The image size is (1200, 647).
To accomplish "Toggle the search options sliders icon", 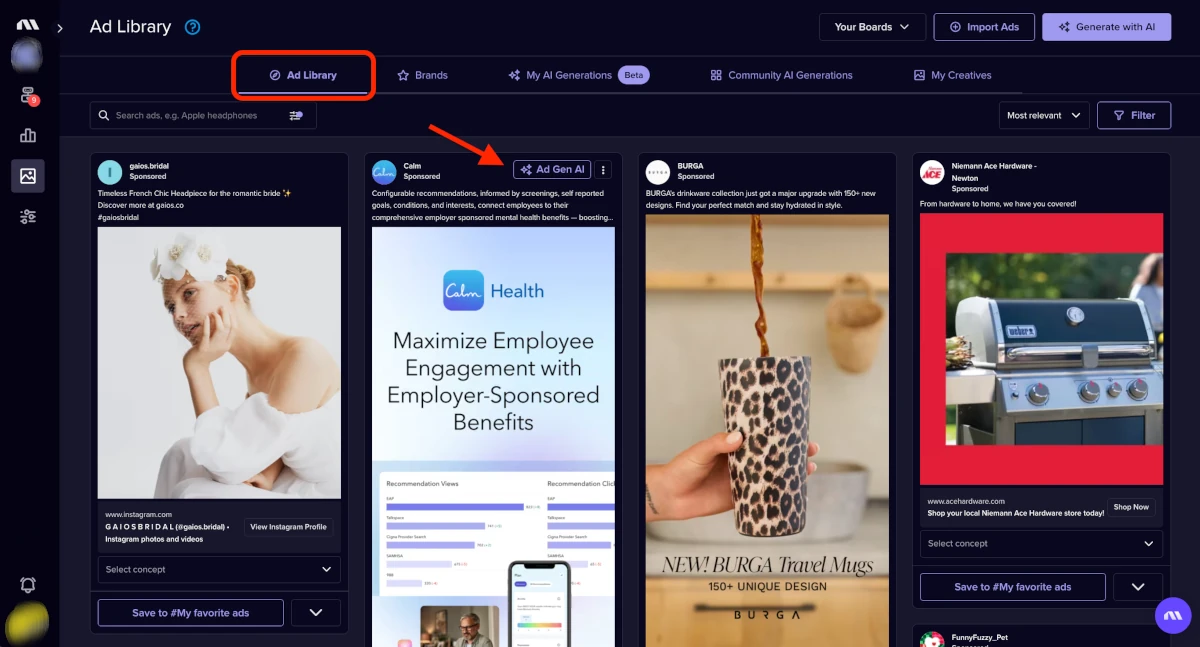I will click(296, 116).
